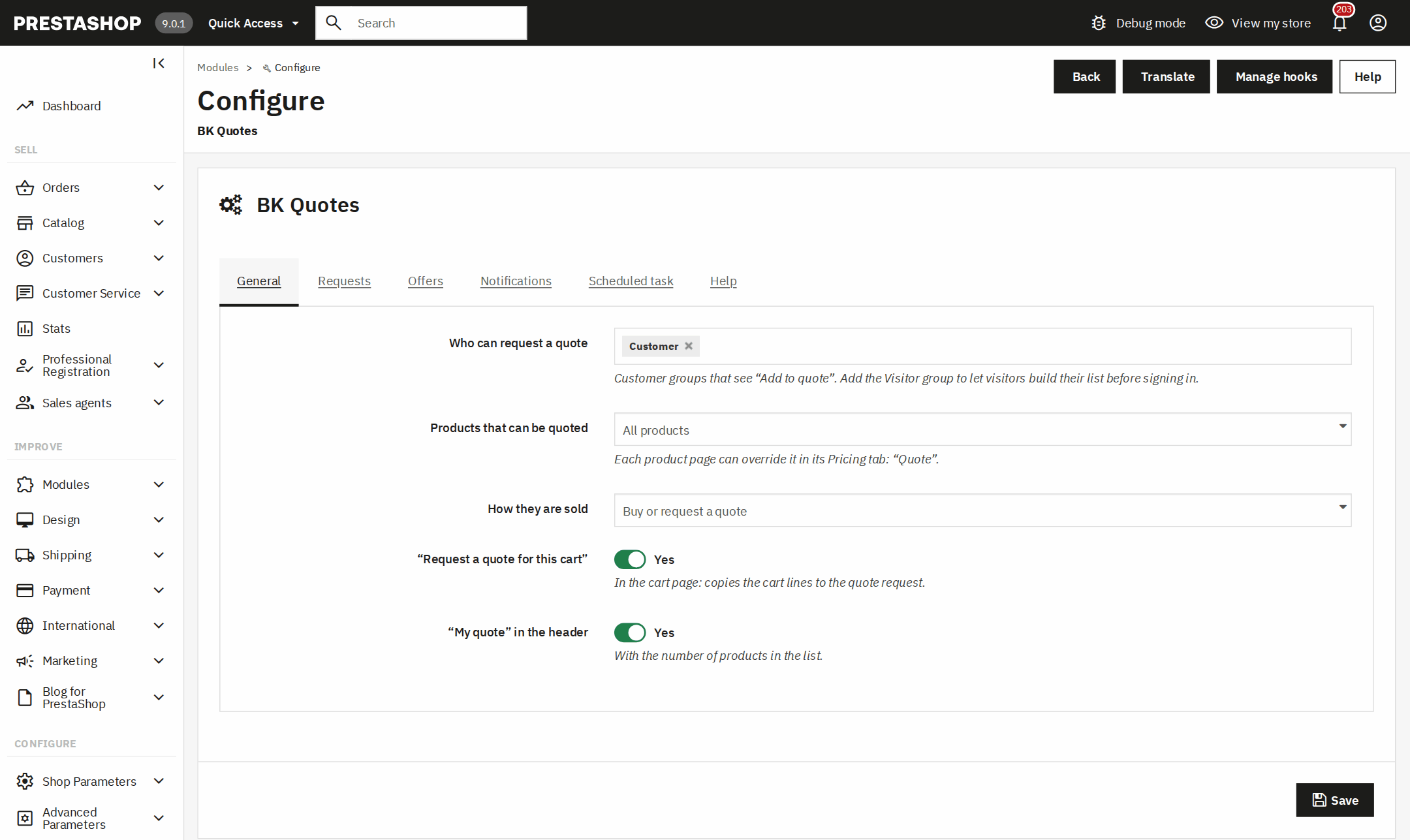Click the Shipping truck icon

coord(25,555)
